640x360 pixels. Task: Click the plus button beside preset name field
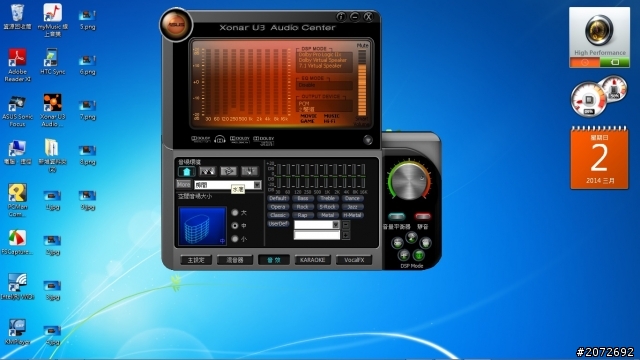coord(346,235)
